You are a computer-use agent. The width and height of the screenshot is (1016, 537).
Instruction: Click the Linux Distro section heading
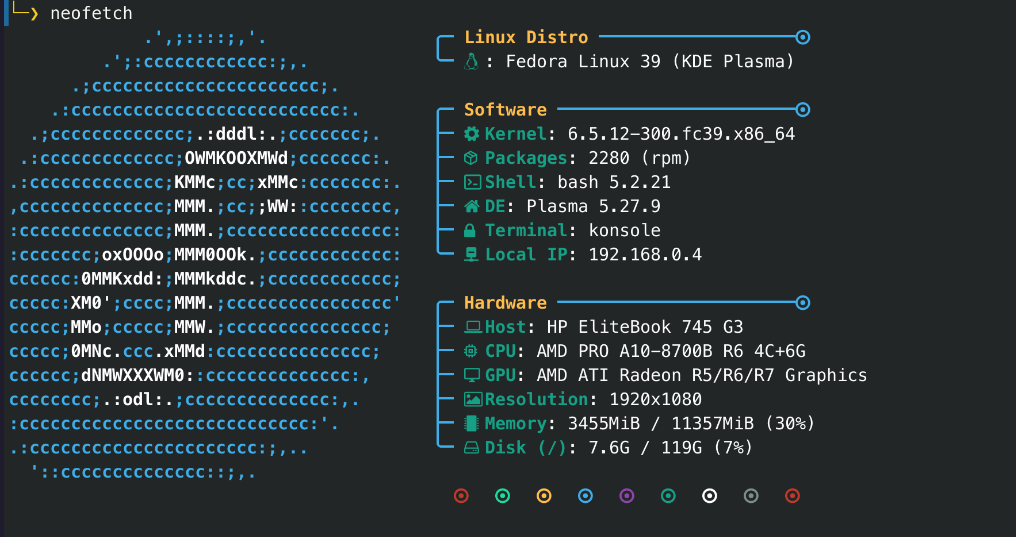click(x=526, y=38)
